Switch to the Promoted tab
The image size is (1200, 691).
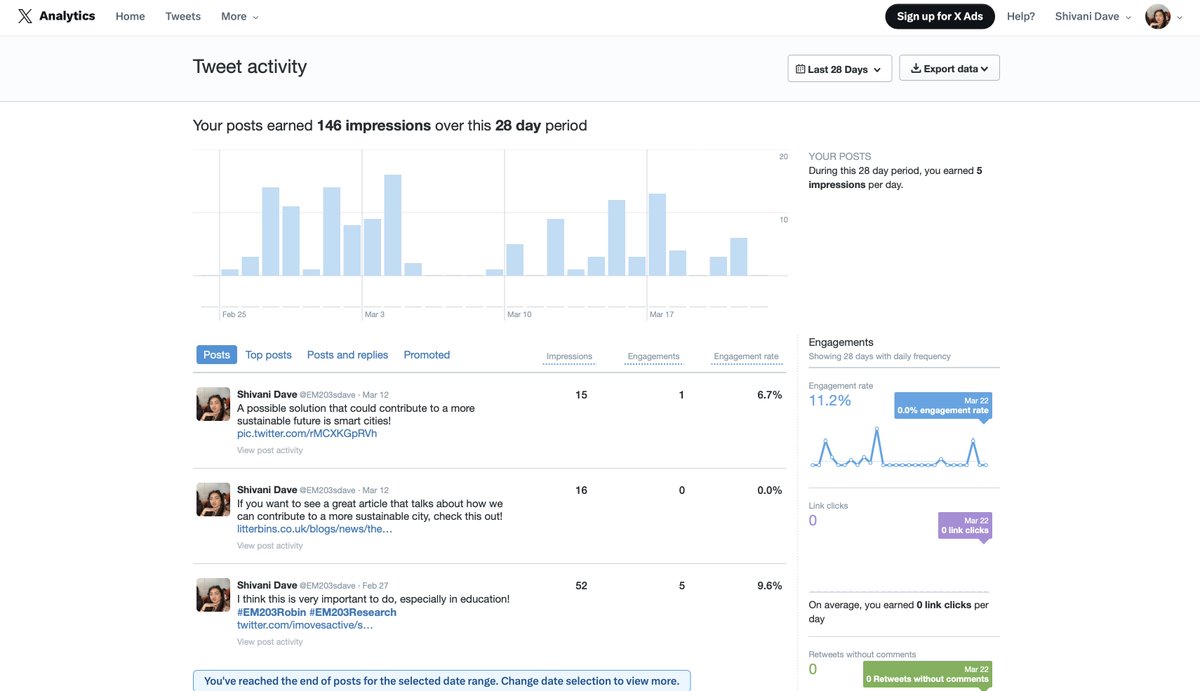[x=427, y=355]
